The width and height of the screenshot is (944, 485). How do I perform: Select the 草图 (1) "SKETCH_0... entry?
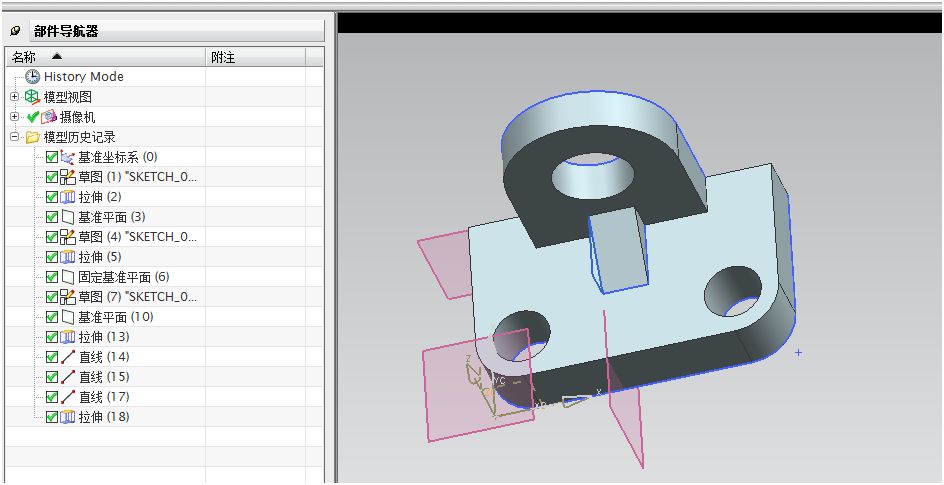(138, 178)
